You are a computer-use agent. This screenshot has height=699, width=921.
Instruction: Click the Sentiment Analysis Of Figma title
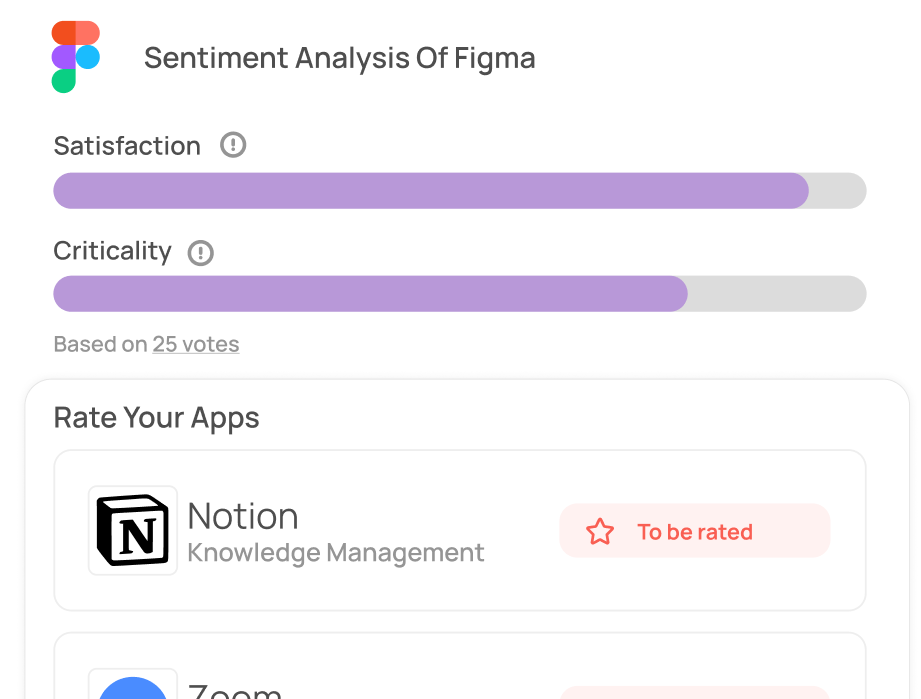click(340, 58)
